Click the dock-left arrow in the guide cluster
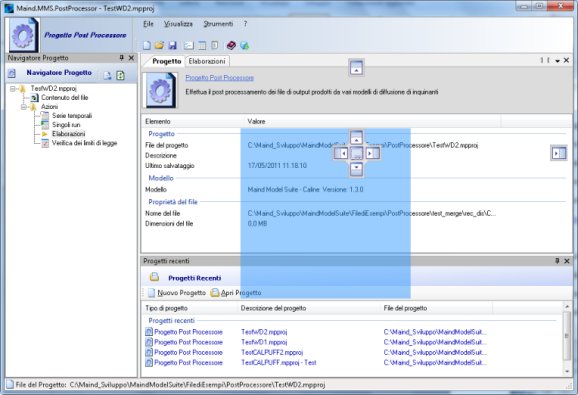Image resolution: width=578 pixels, height=395 pixels. 341,153
